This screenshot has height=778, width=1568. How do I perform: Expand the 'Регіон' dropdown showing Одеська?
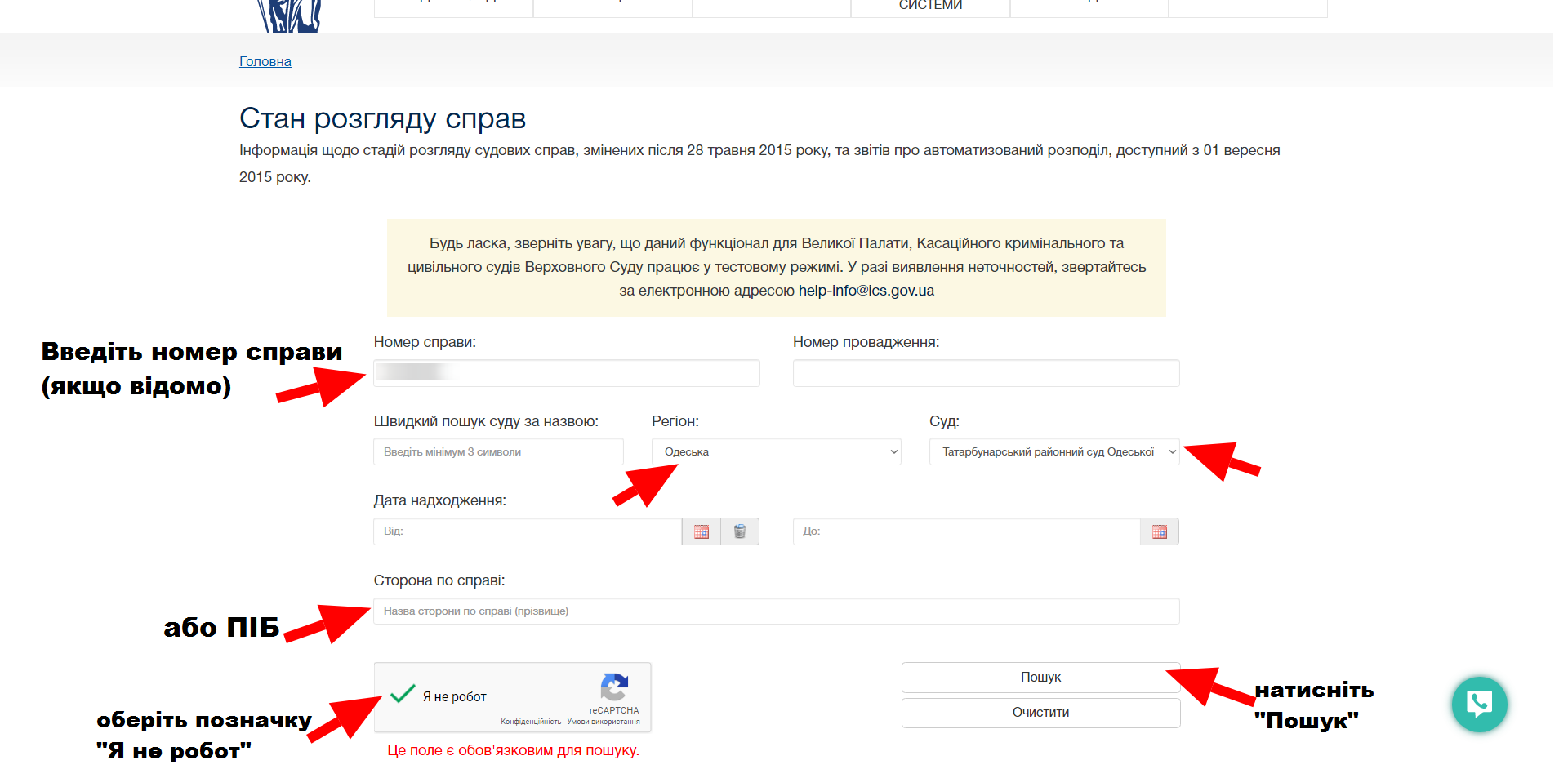pyautogui.click(x=776, y=451)
